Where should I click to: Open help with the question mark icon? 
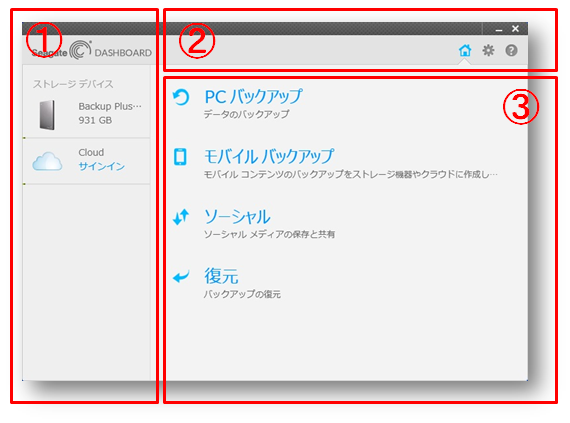511,50
